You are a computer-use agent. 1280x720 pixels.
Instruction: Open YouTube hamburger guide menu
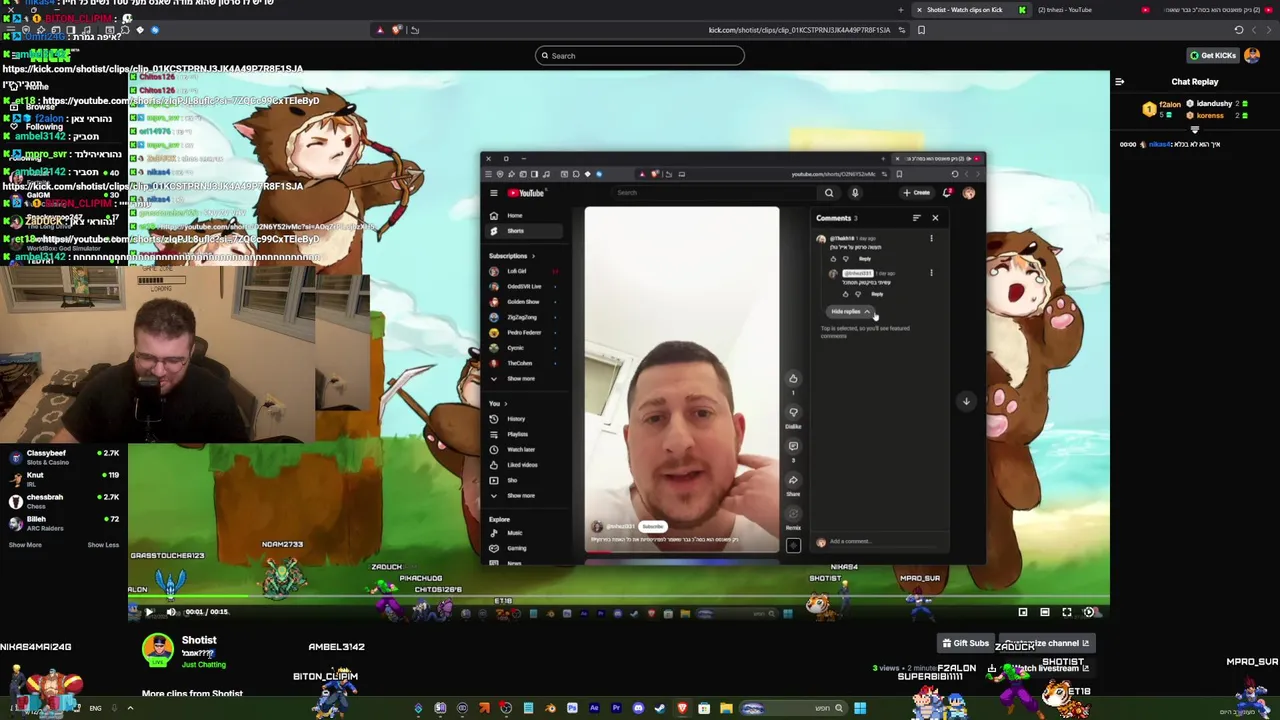pyautogui.click(x=493, y=193)
